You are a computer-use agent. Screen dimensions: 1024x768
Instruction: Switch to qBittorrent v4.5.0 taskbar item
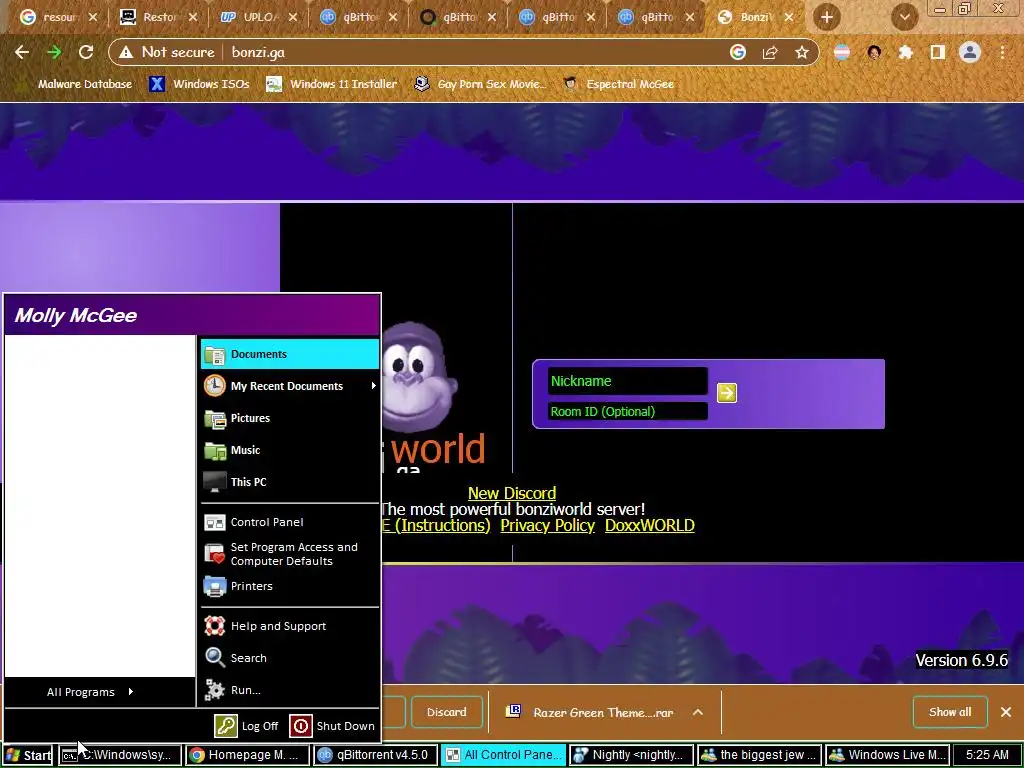(374, 755)
